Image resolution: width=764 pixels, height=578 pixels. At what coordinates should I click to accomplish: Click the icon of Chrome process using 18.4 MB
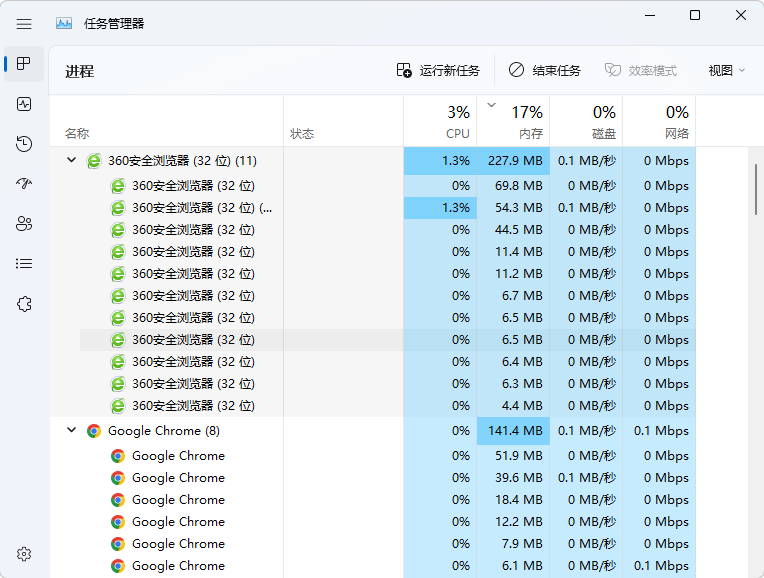pos(117,500)
